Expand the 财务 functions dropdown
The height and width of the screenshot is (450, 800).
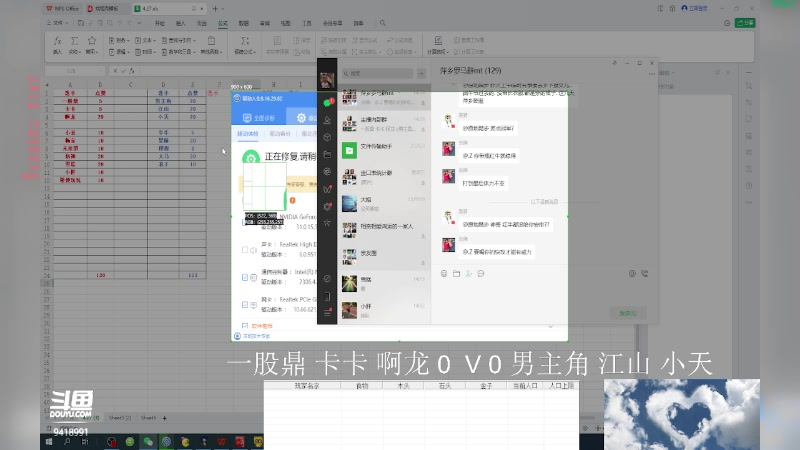tap(119, 40)
